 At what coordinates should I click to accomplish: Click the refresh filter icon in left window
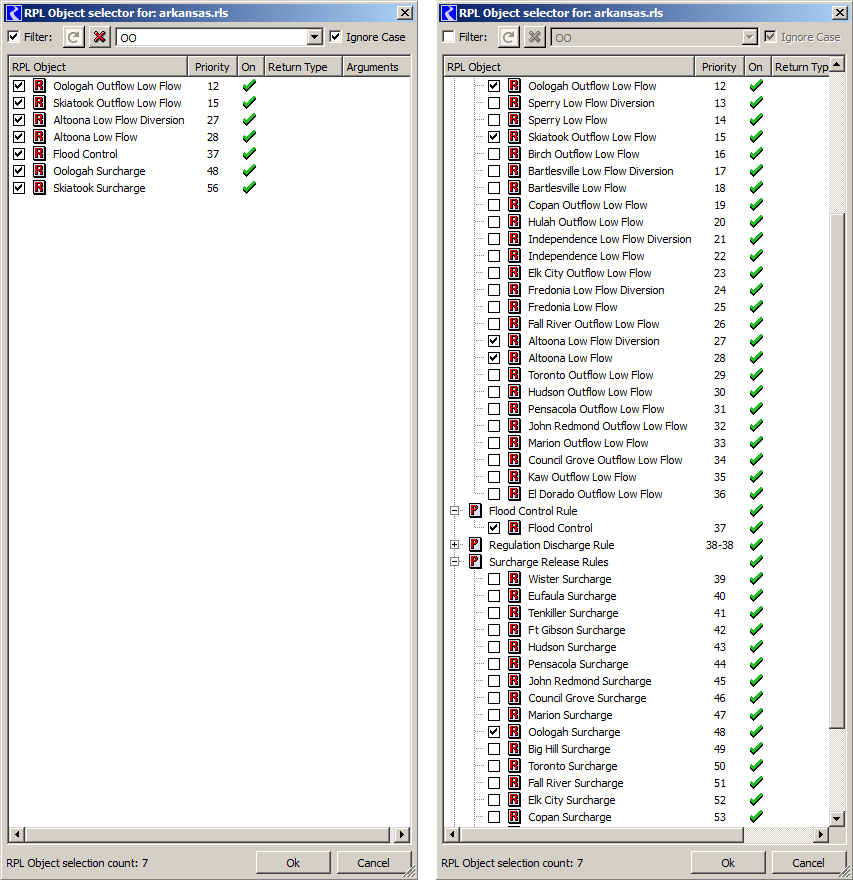74,37
